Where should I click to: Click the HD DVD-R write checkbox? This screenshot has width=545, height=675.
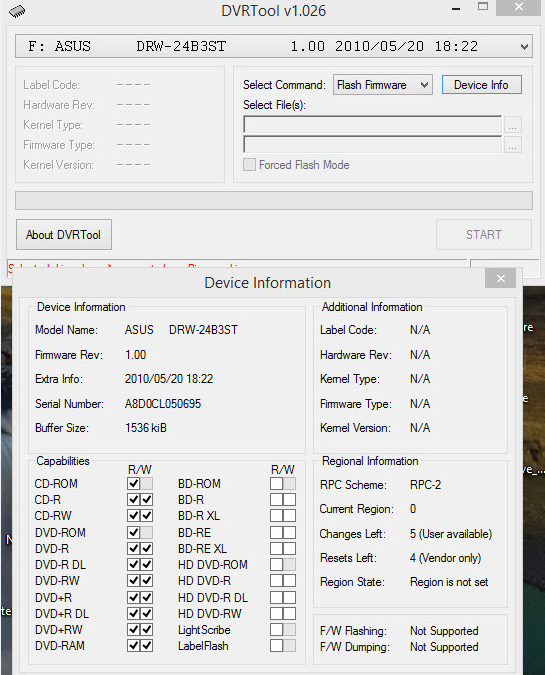tap(290, 580)
